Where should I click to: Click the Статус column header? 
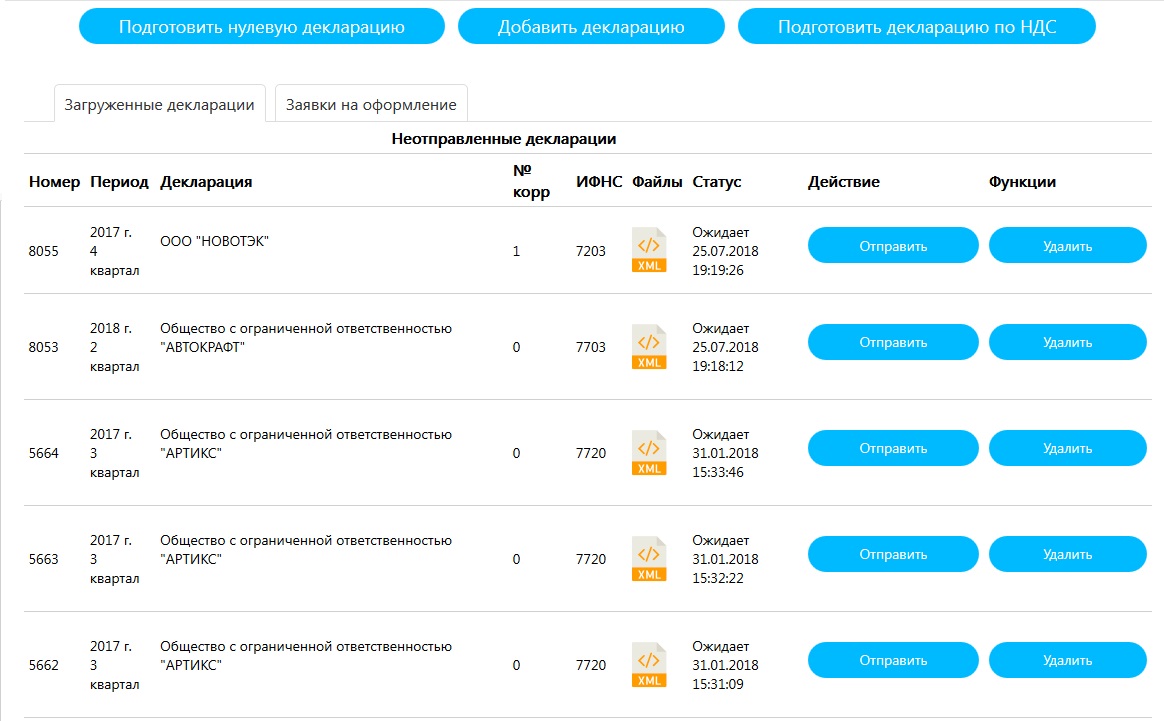pos(717,182)
